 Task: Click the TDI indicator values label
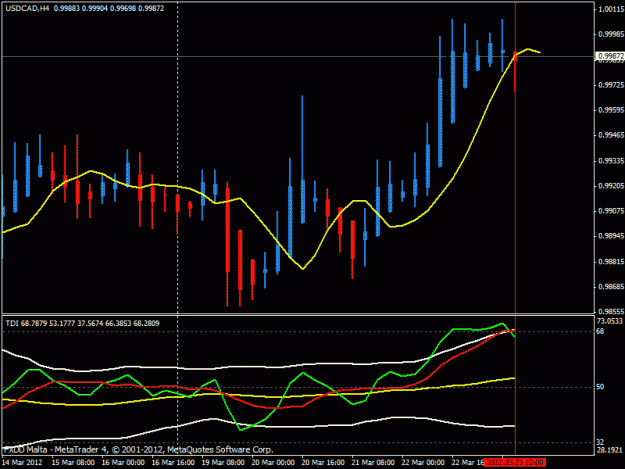click(83, 323)
